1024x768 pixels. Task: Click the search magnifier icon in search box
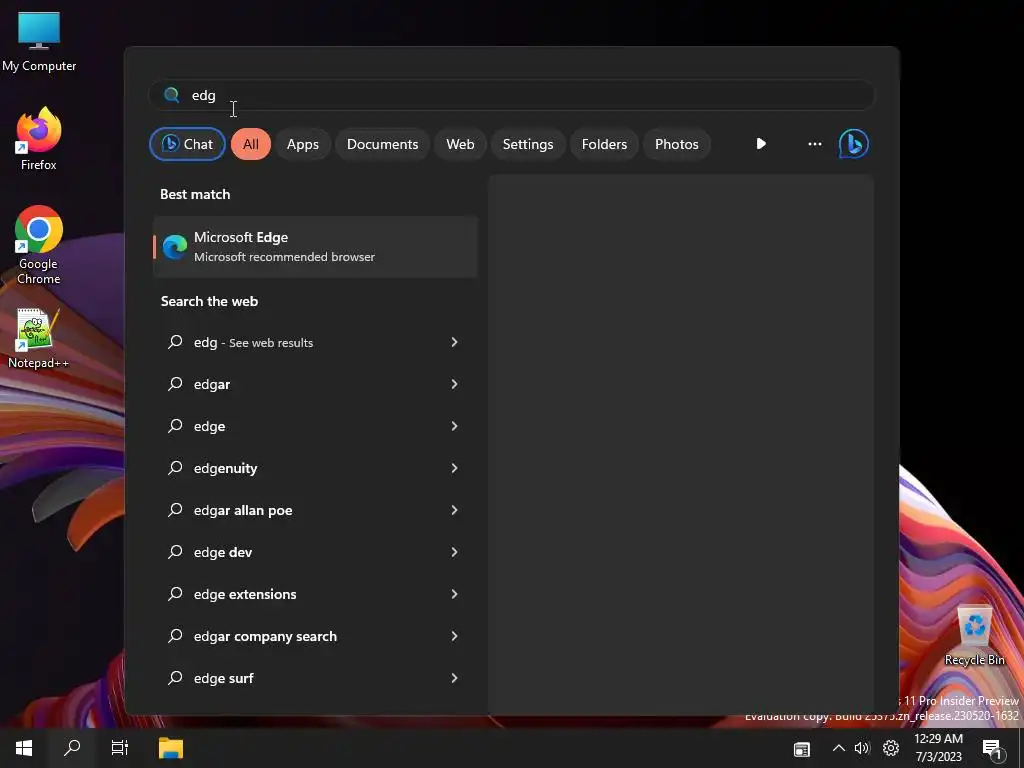[171, 95]
